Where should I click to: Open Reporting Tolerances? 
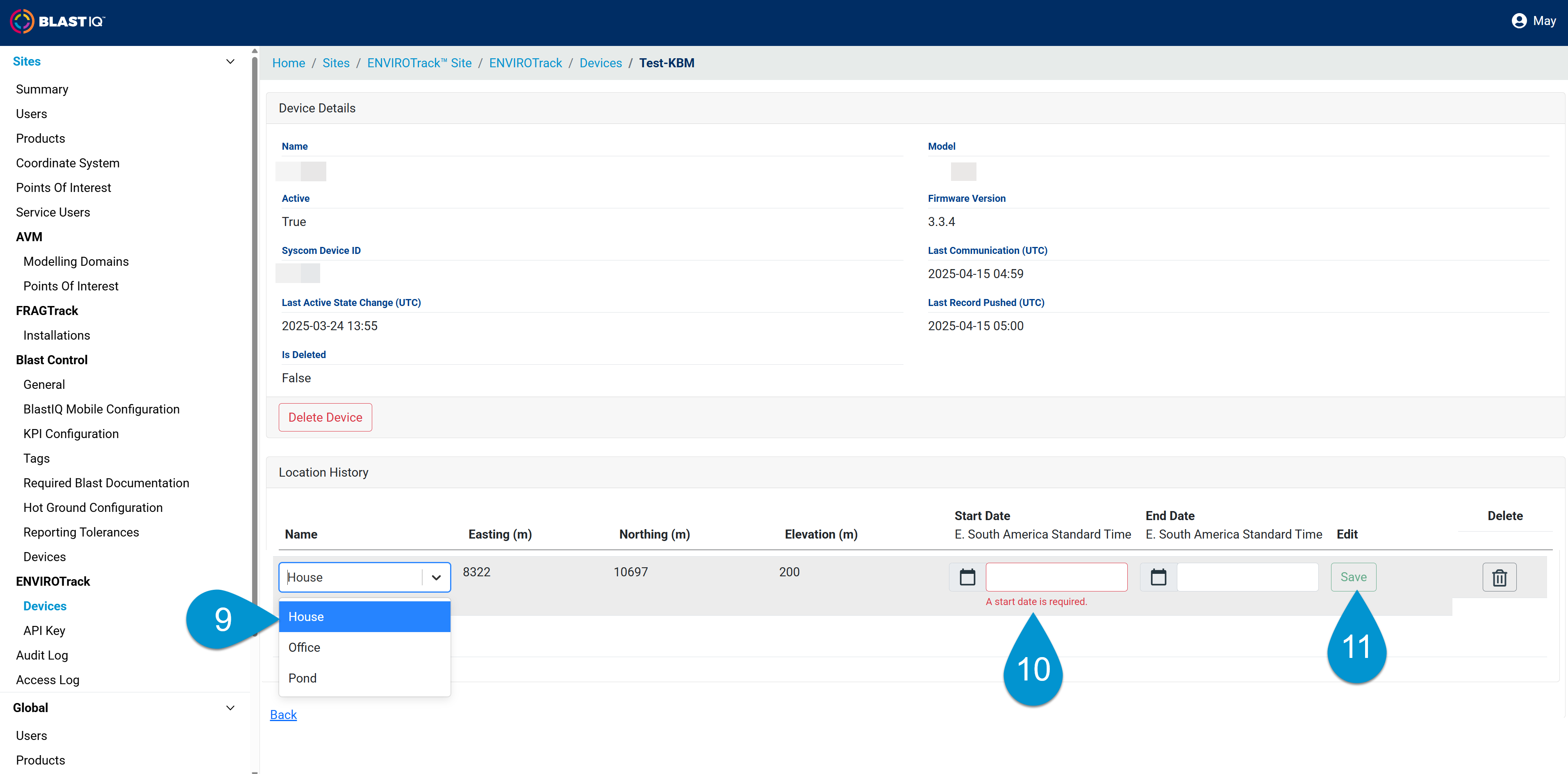point(81,532)
